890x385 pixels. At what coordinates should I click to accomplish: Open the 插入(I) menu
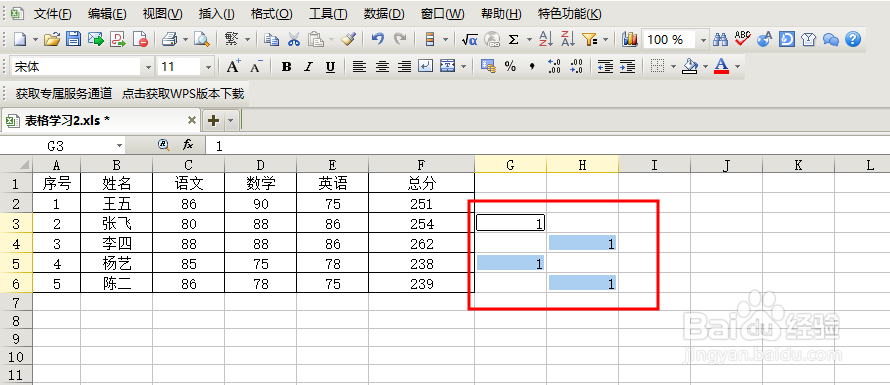click(x=217, y=14)
